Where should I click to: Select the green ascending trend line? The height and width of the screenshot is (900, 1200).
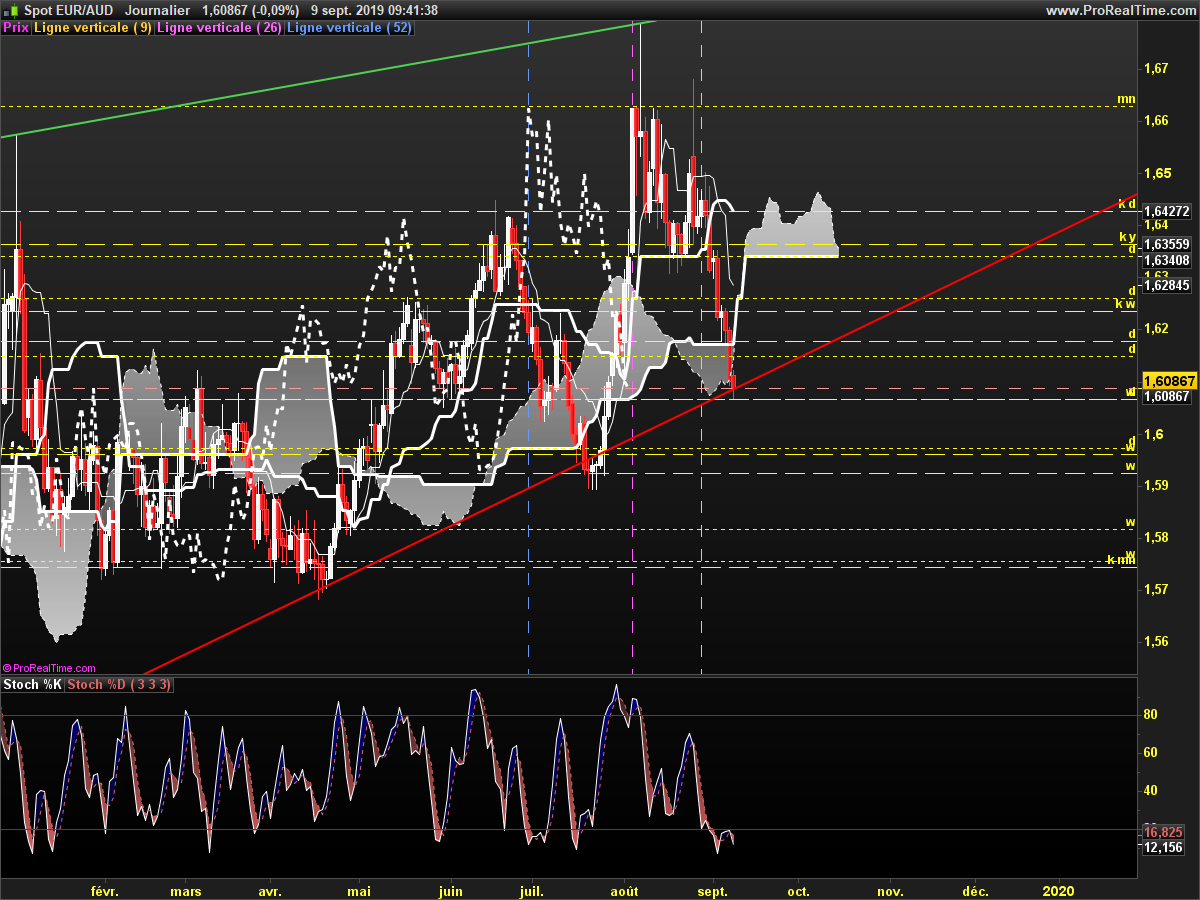tap(330, 77)
